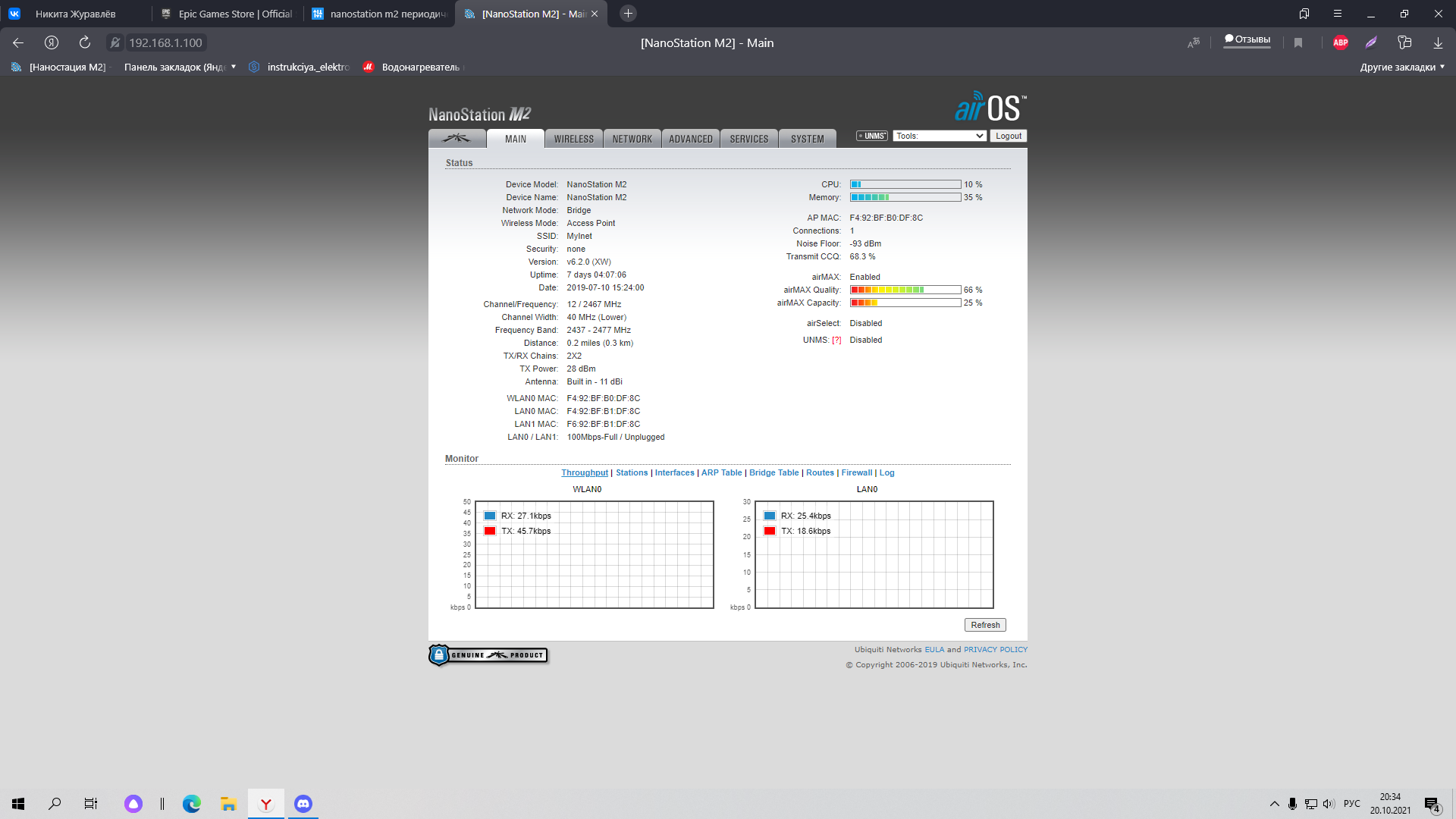Image resolution: width=1456 pixels, height=819 pixels.
Task: Click the WLAN0 RX blue legend swatch
Action: click(490, 516)
